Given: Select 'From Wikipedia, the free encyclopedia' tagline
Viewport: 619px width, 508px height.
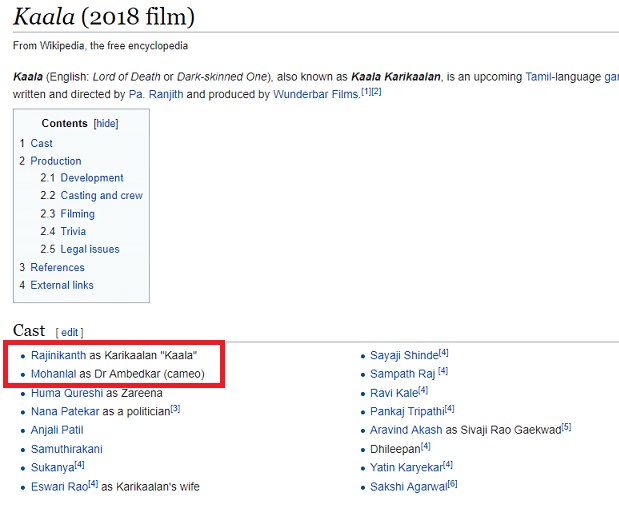Looking at the screenshot, I should coord(100,46).
